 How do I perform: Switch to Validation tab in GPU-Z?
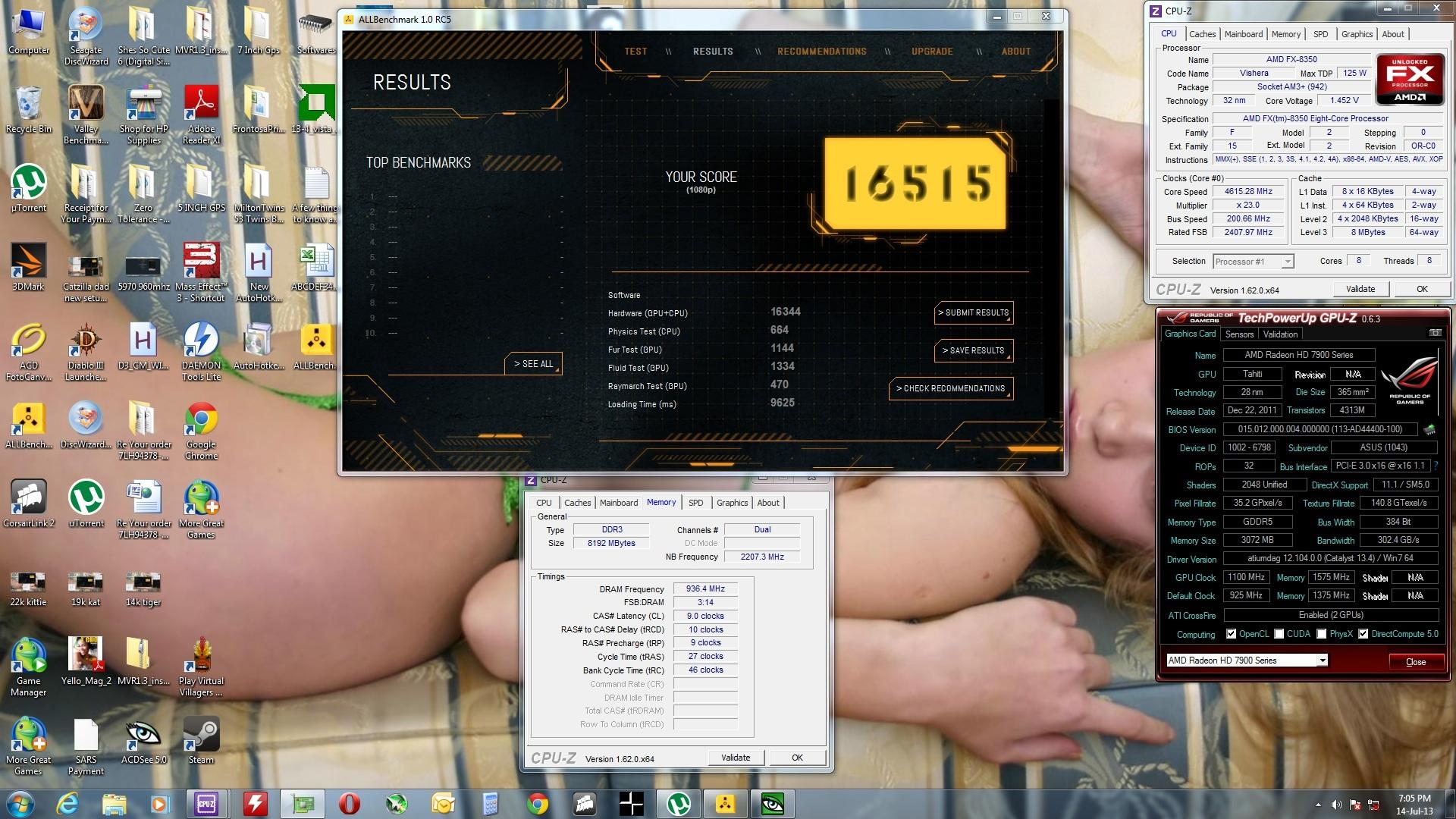1280,334
